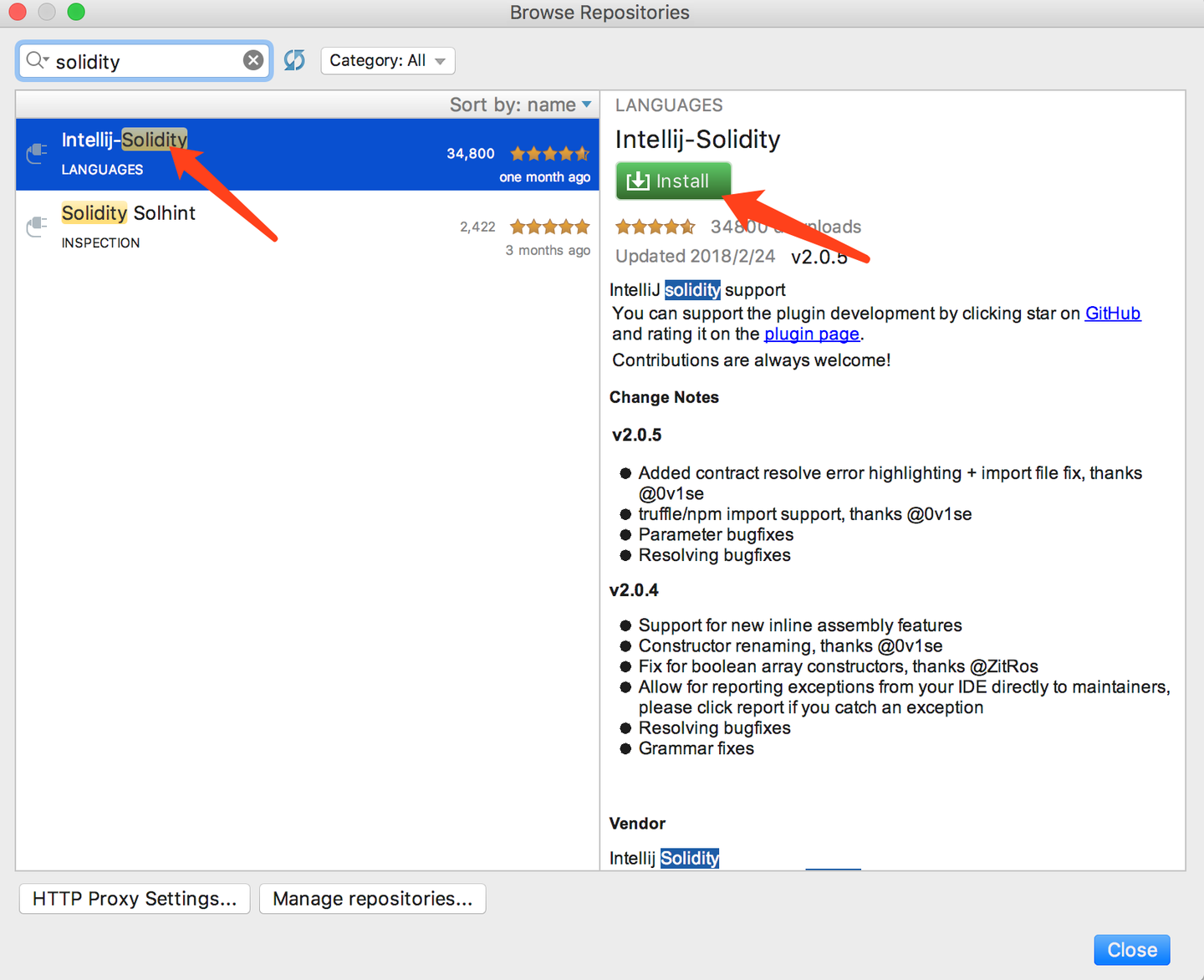Image resolution: width=1204 pixels, height=980 pixels.
Task: Click the green window zoom button
Action: [76, 12]
